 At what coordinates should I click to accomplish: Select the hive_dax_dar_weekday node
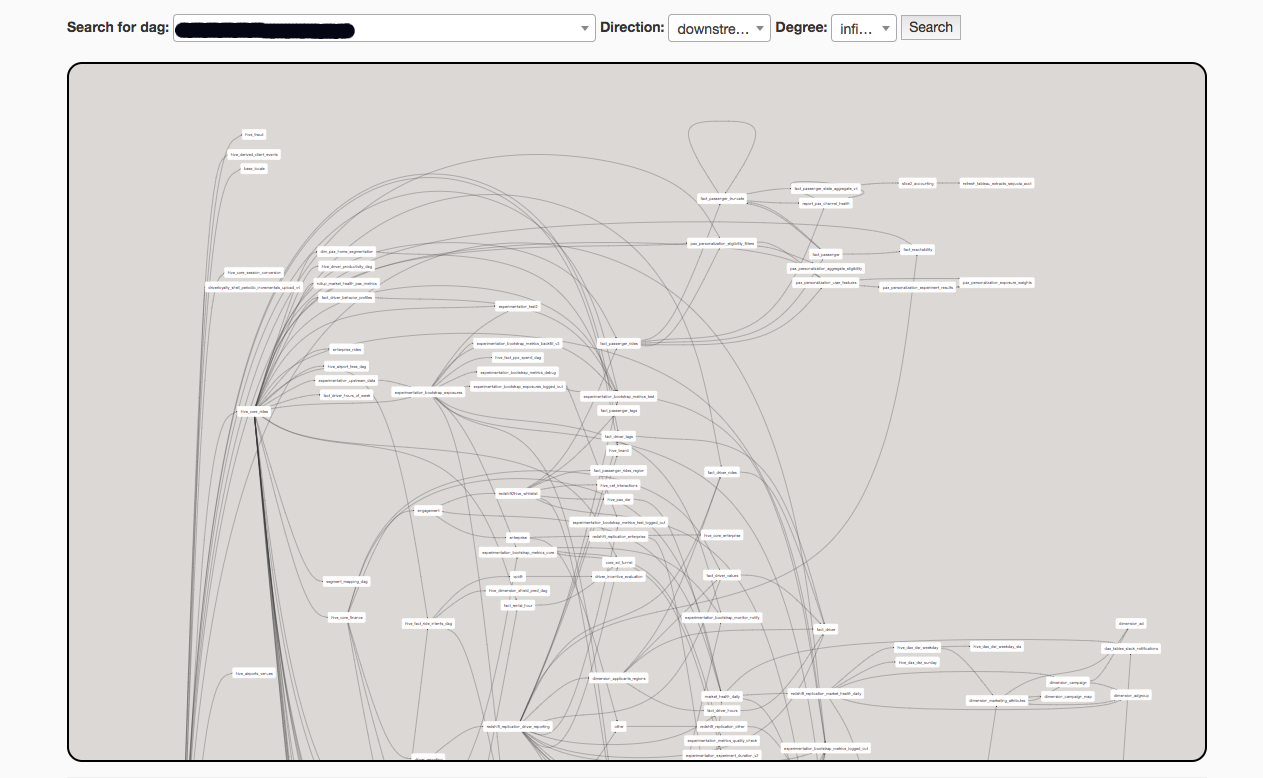pos(917,647)
